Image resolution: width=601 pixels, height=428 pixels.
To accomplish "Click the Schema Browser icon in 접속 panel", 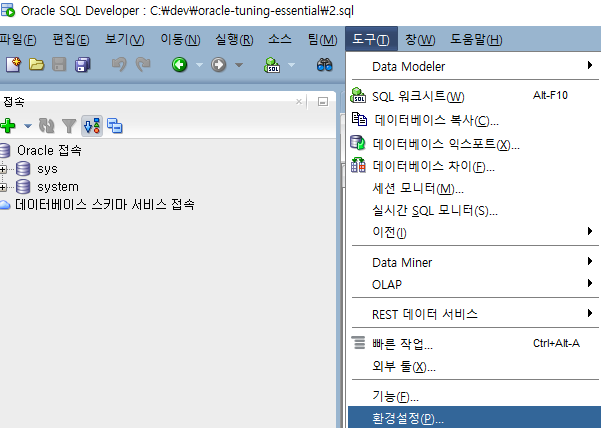I will (115, 126).
